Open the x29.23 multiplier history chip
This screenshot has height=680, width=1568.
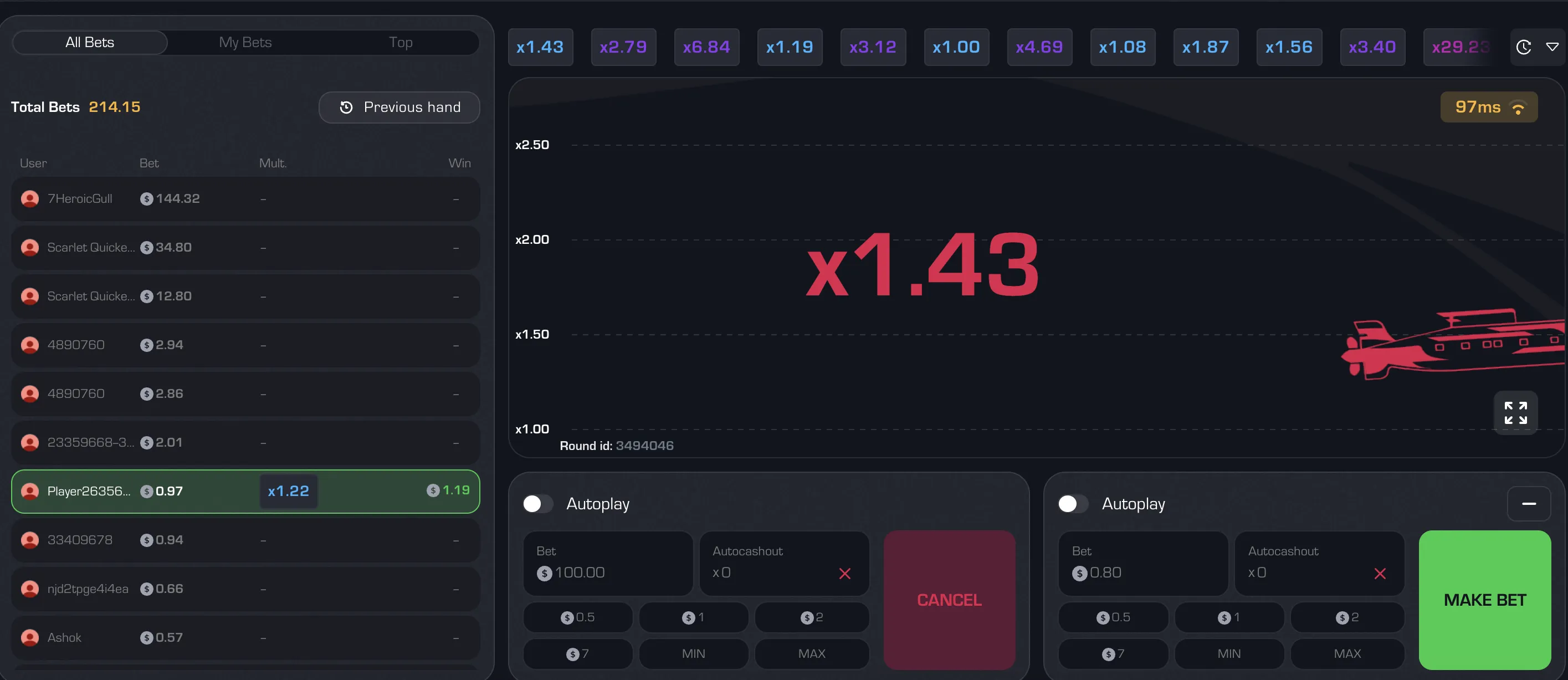point(1458,47)
